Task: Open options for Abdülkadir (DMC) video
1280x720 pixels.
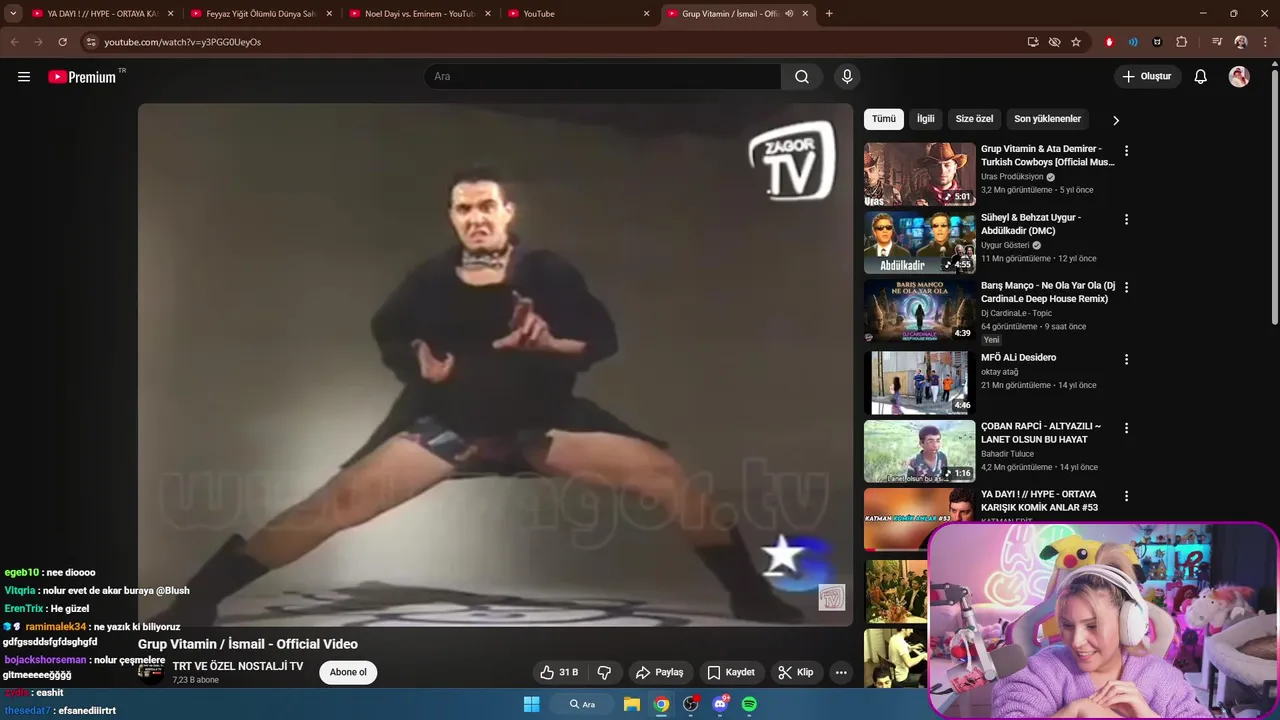Action: tap(1126, 219)
